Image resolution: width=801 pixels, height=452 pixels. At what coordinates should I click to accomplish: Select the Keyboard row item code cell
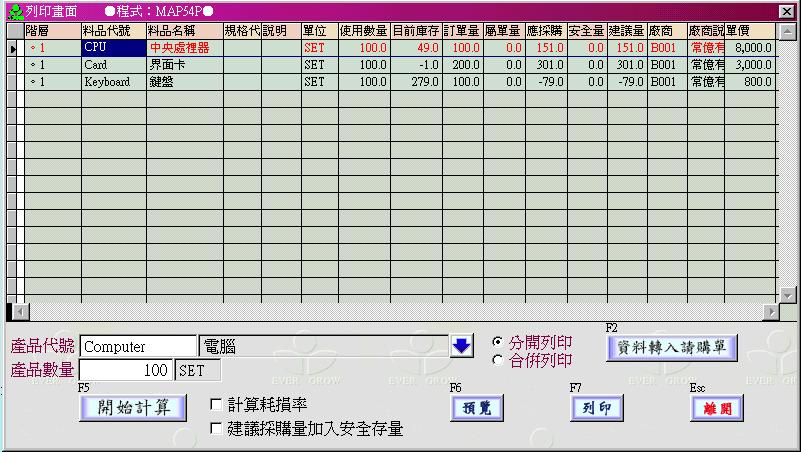pyautogui.click(x=113, y=82)
